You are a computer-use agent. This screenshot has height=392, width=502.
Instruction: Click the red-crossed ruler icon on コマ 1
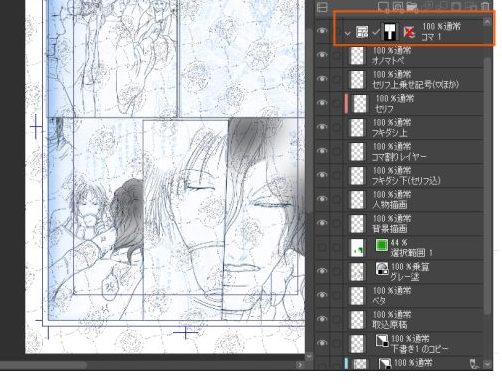click(409, 32)
